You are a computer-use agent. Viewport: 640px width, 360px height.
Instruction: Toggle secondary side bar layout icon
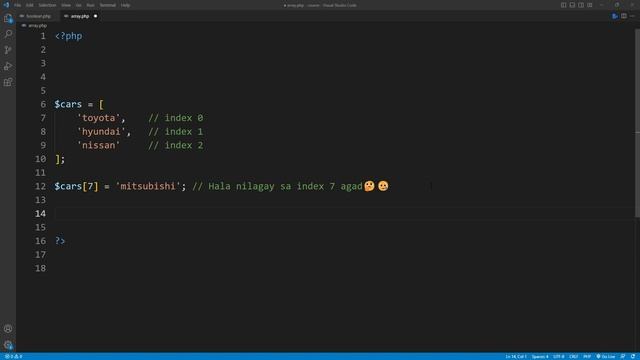click(581, 5)
